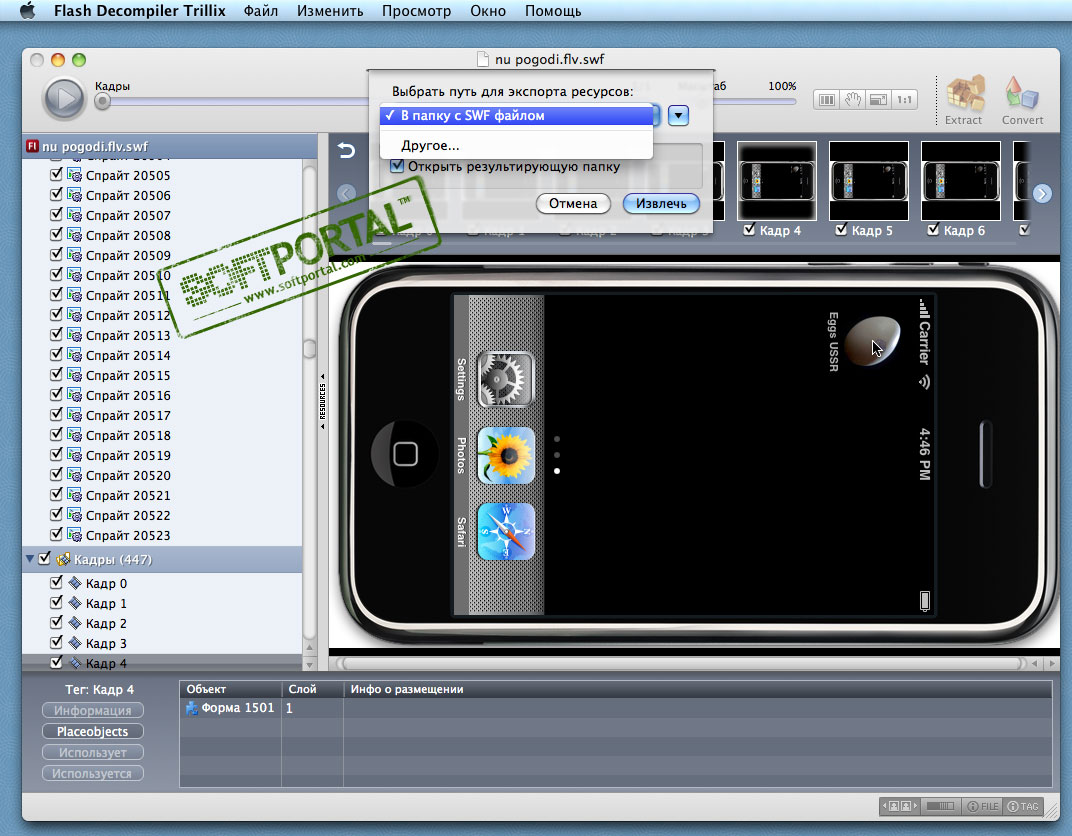Image resolution: width=1072 pixels, height=836 pixels.
Task: Select the Кадр 6 thumbnail
Action: click(x=961, y=180)
